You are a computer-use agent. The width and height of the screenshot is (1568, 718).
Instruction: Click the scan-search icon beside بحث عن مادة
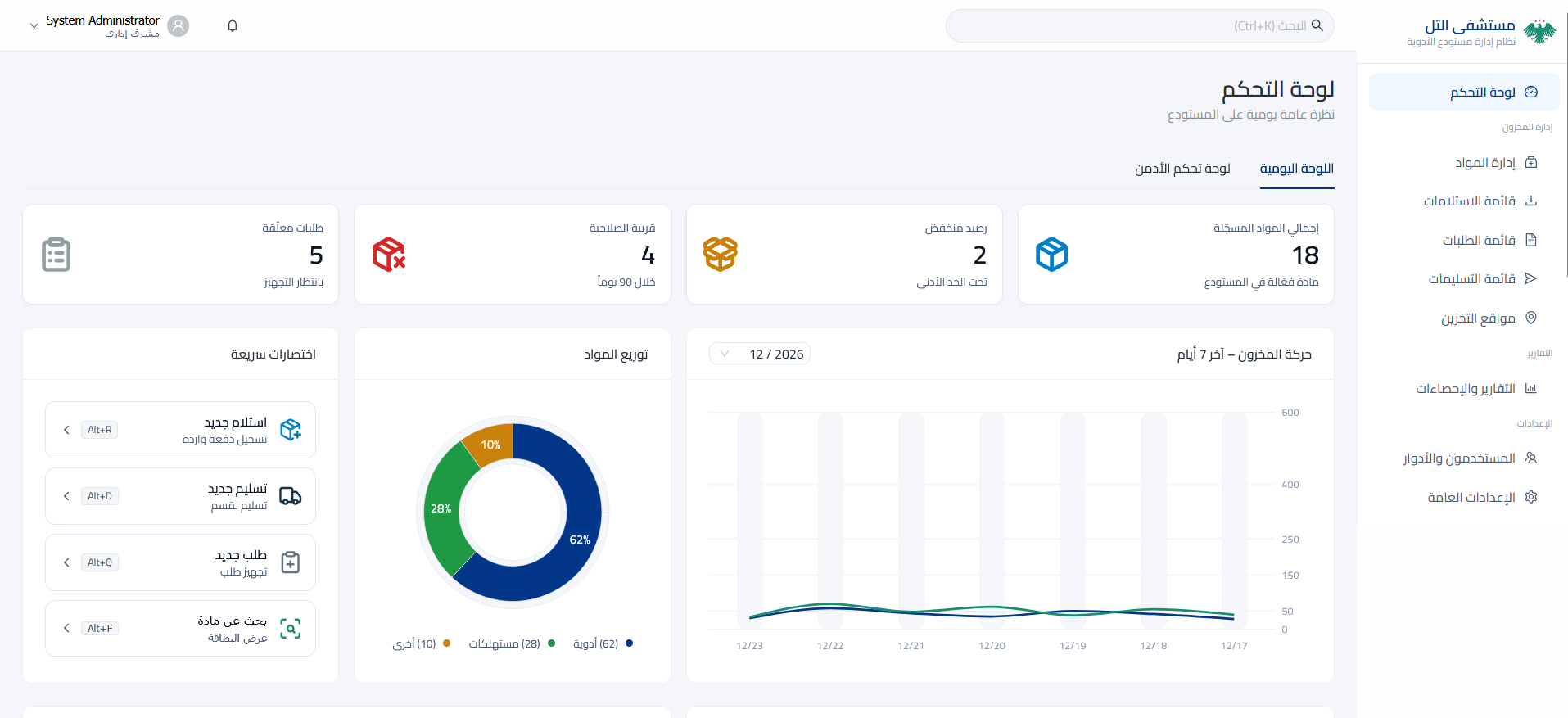pos(291,629)
